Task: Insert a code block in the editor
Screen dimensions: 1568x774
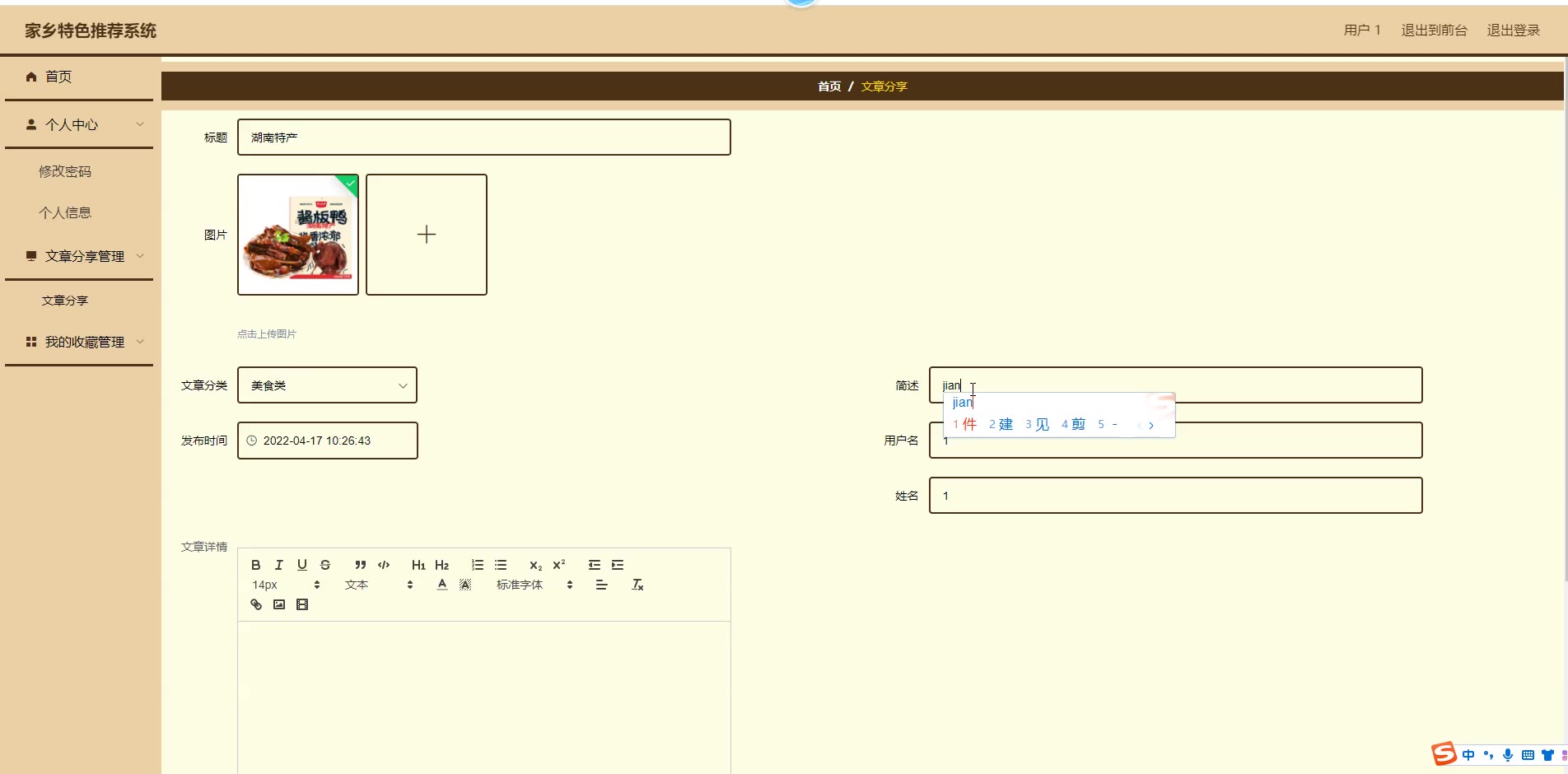Action: pyautogui.click(x=384, y=565)
